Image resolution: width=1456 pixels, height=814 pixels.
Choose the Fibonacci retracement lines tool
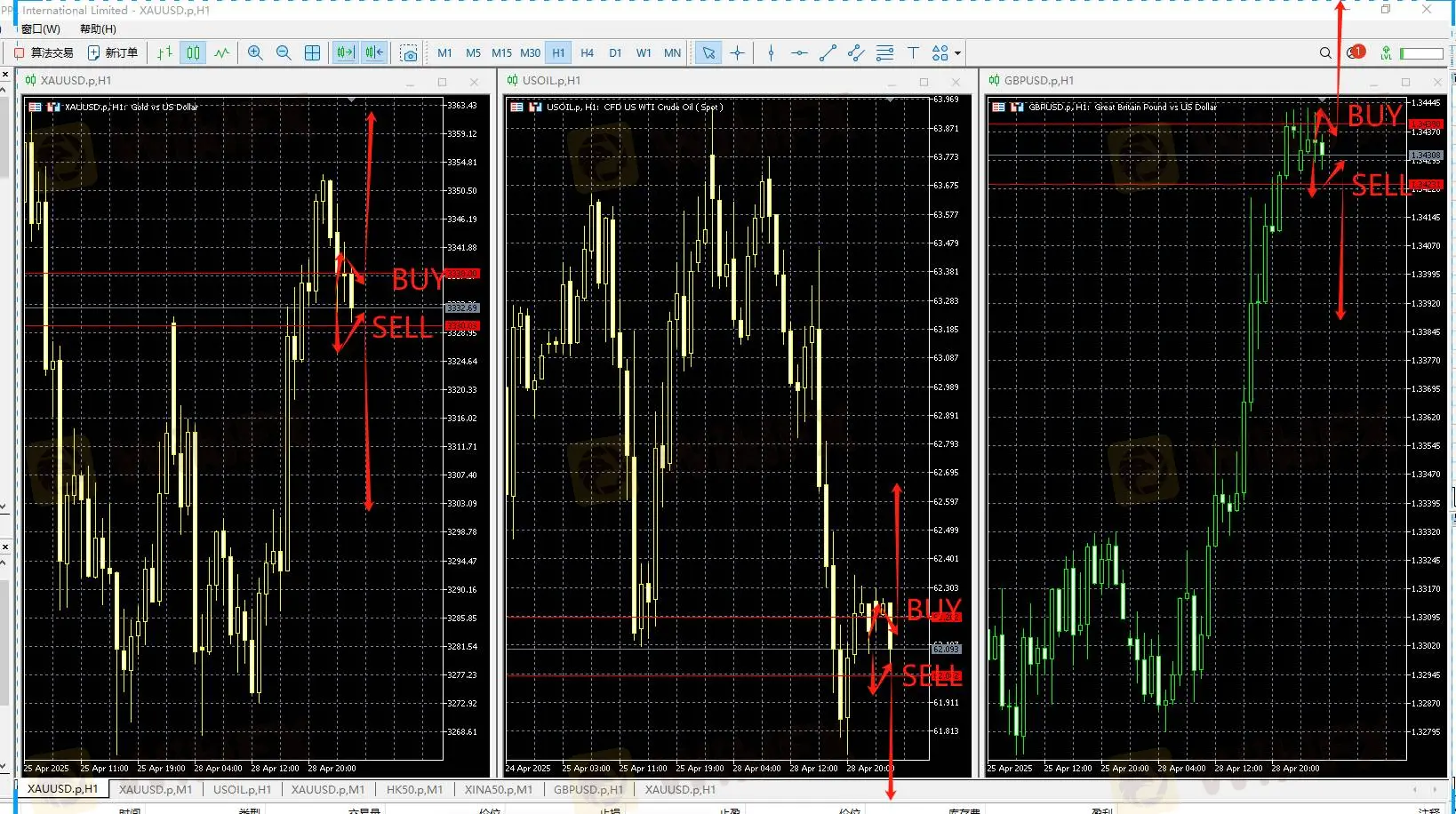884,53
